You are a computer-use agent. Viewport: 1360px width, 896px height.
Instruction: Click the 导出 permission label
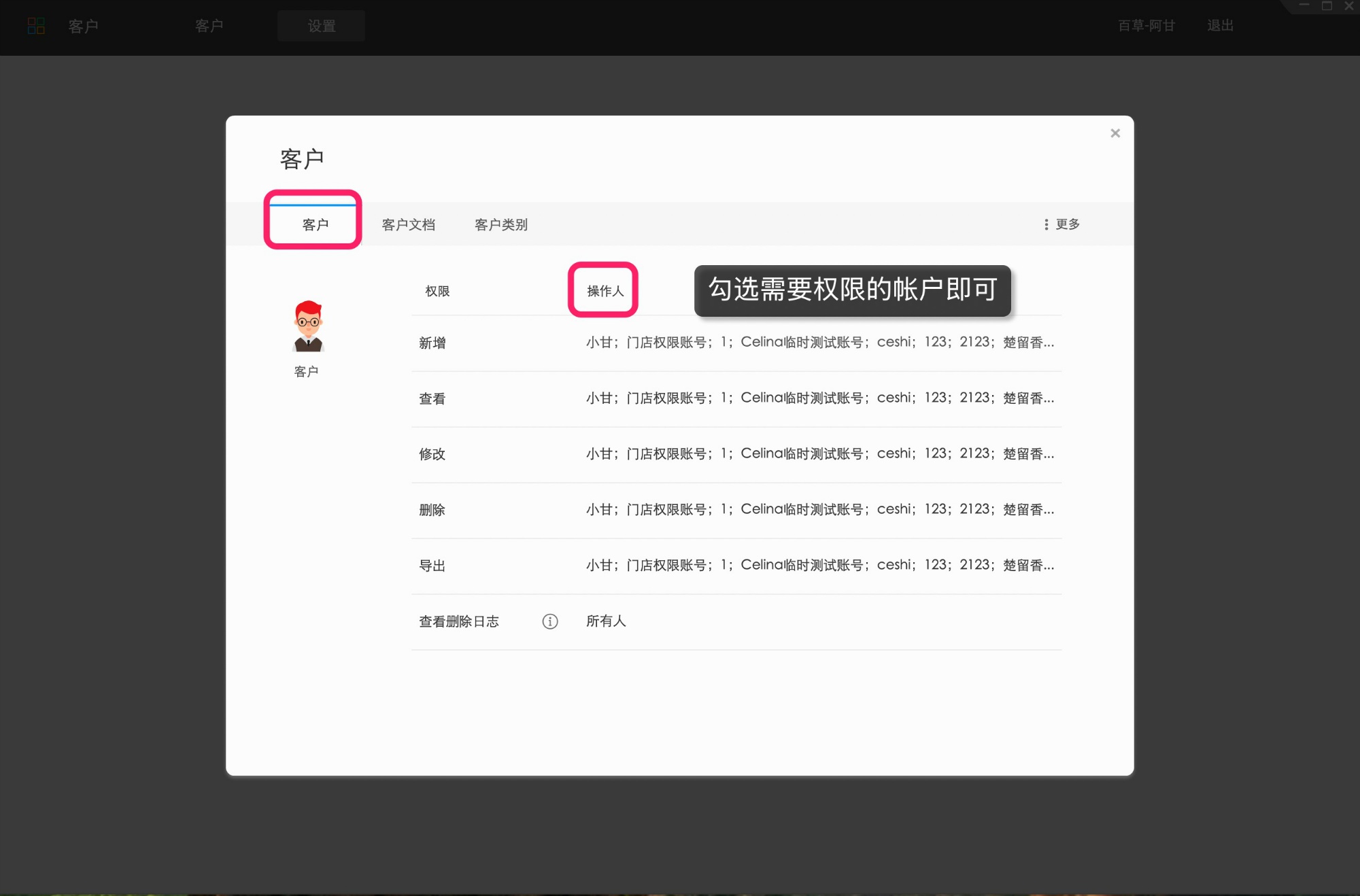click(x=432, y=566)
